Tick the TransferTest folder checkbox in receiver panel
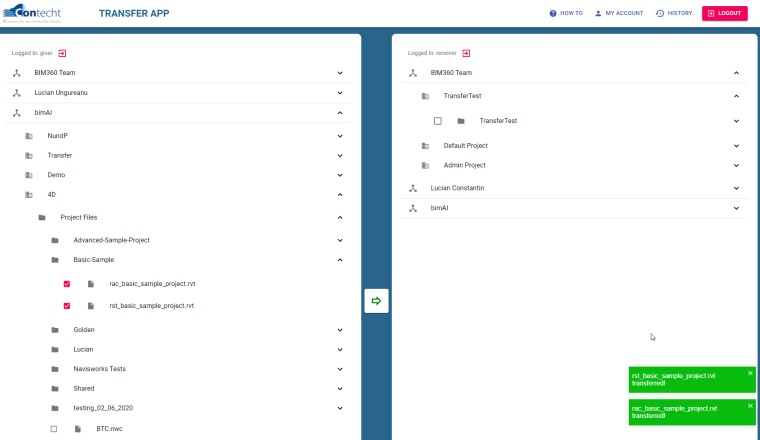This screenshot has width=760, height=440. (x=438, y=121)
